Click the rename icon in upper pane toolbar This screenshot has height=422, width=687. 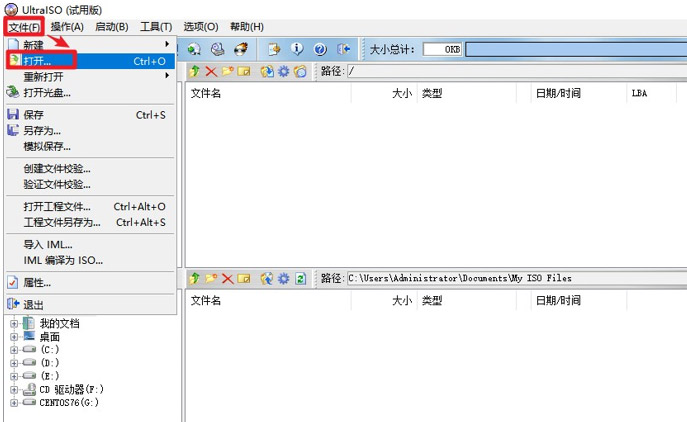[x=244, y=71]
